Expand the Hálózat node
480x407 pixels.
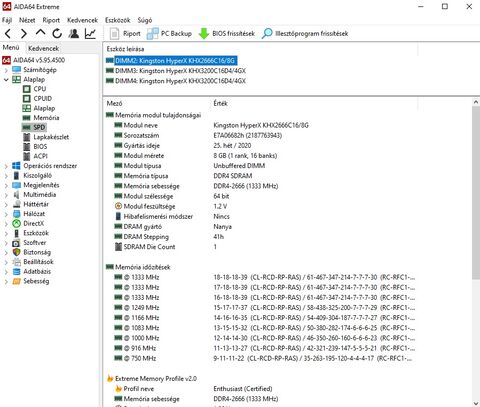(x=6, y=214)
